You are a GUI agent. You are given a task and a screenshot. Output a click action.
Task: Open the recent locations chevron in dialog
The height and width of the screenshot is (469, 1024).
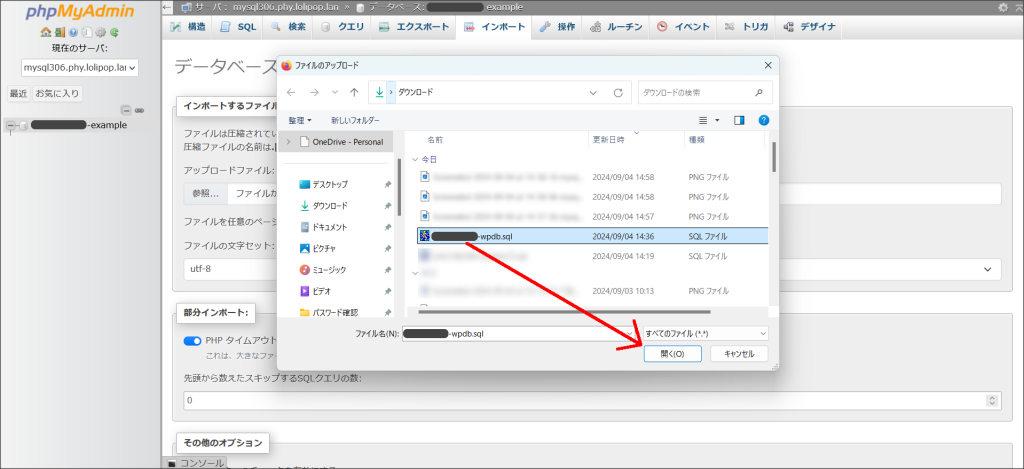tap(334, 93)
